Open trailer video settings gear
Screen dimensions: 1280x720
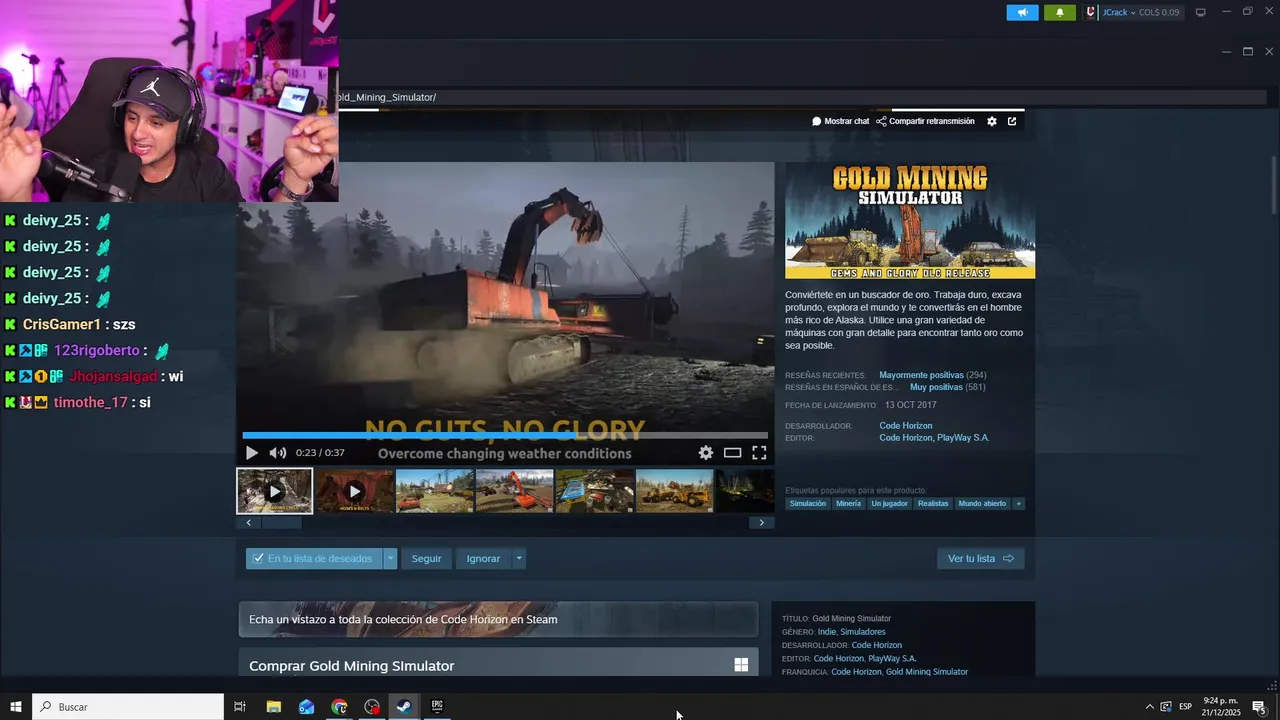[706, 453]
